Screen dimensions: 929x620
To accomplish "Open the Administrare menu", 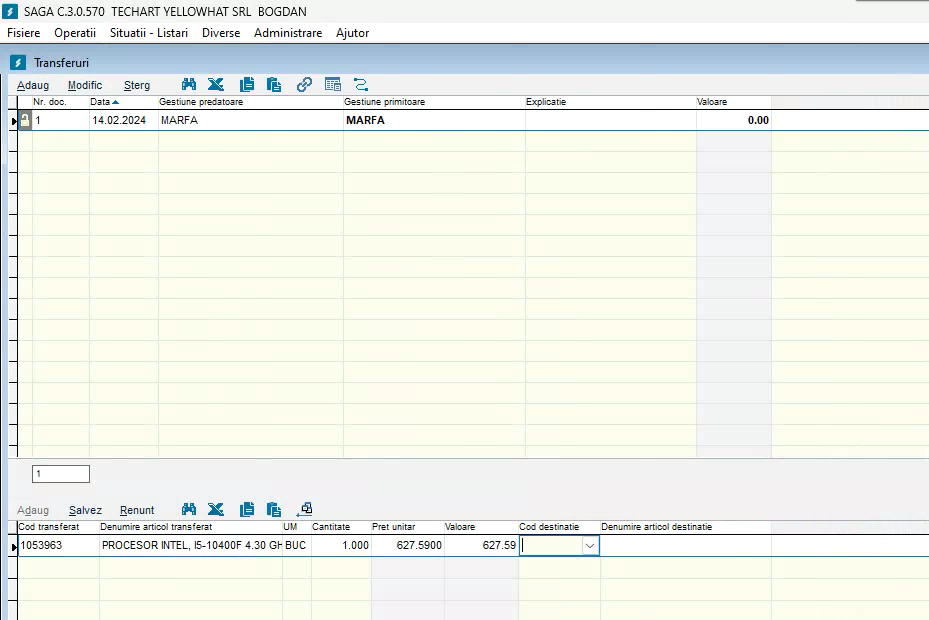I will coord(288,33).
